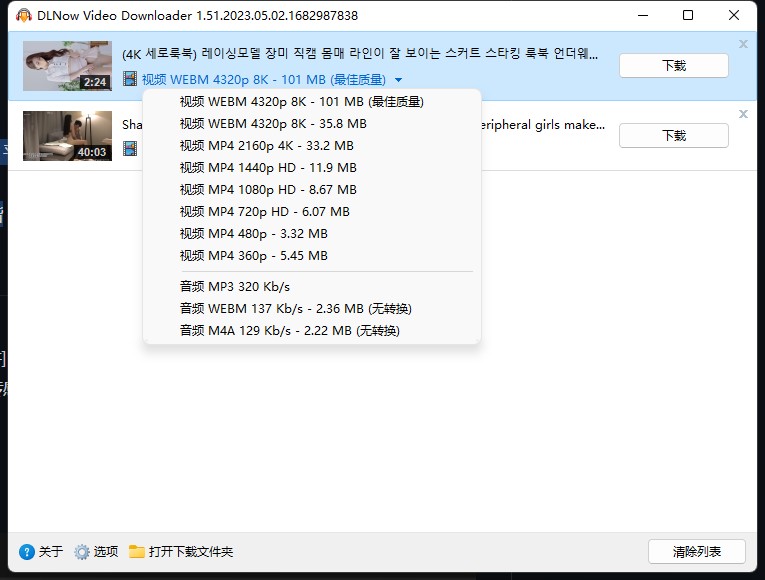Image resolution: width=765 pixels, height=580 pixels.
Task: Open the 2:24 video thumbnail
Action: click(x=67, y=66)
